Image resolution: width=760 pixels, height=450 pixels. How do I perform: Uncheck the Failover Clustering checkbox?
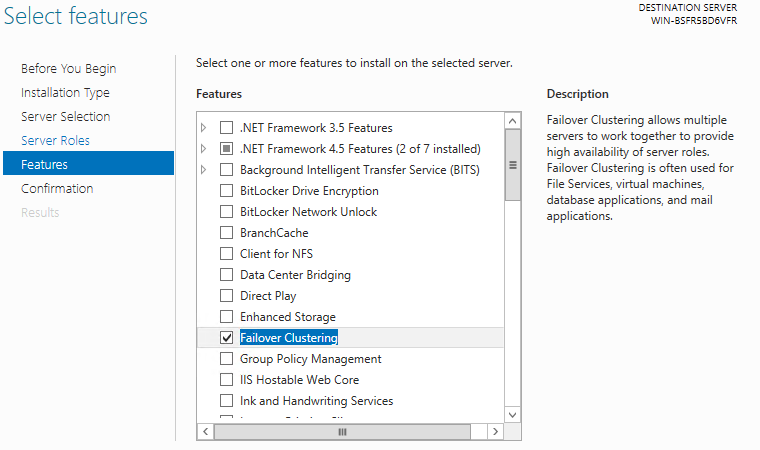(x=226, y=338)
